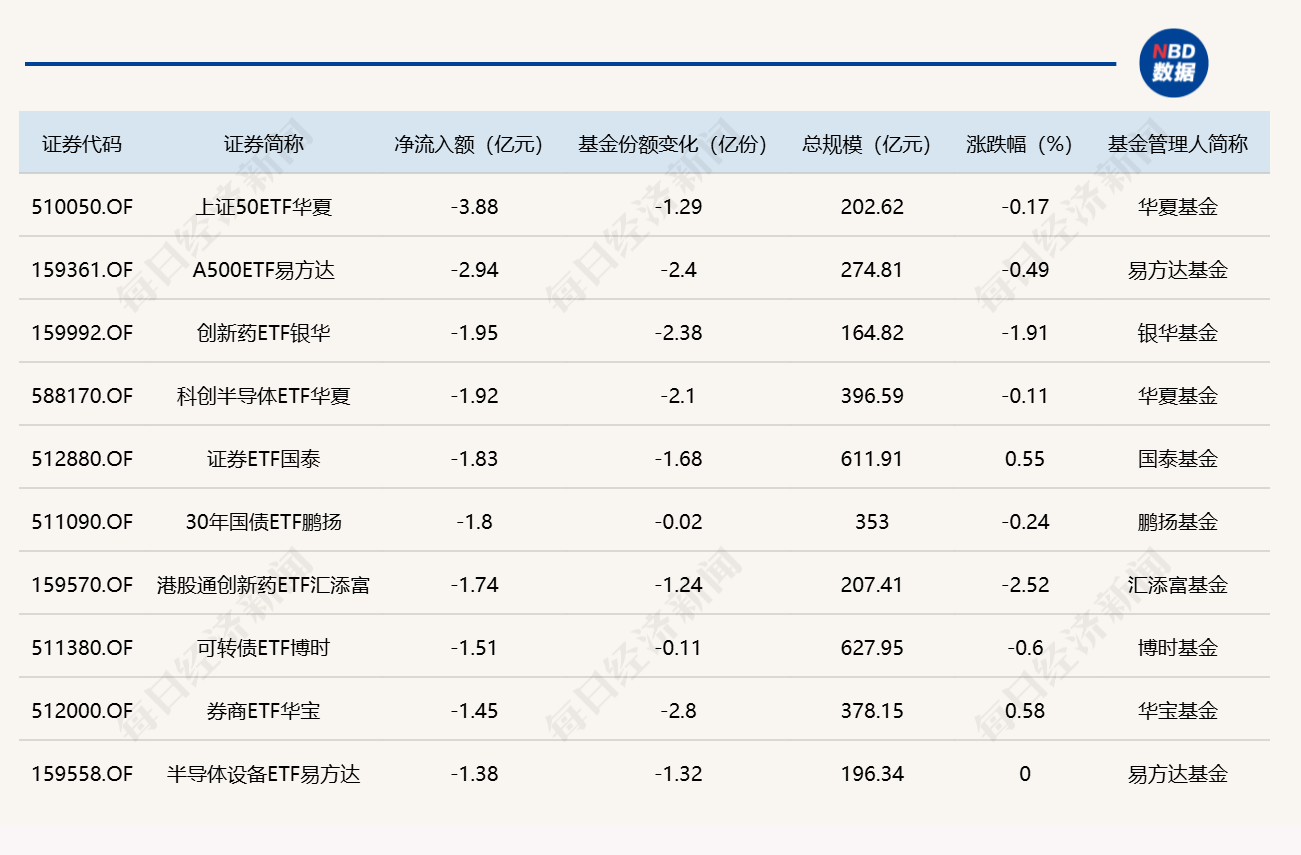Viewport: 1301px width, 855px height.
Task: Click manager 鹏扬基金
Action: tap(1178, 522)
